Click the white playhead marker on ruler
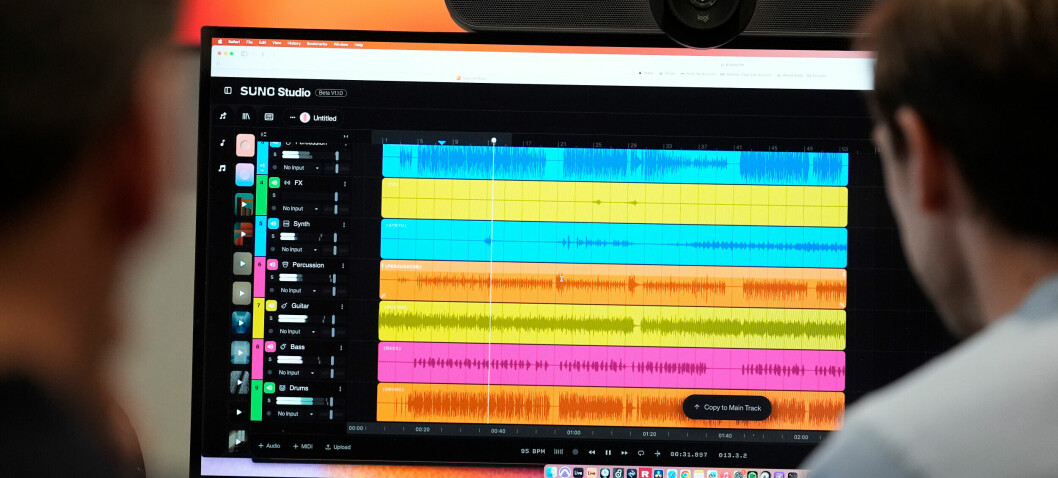This screenshot has width=1058, height=478. (493, 140)
